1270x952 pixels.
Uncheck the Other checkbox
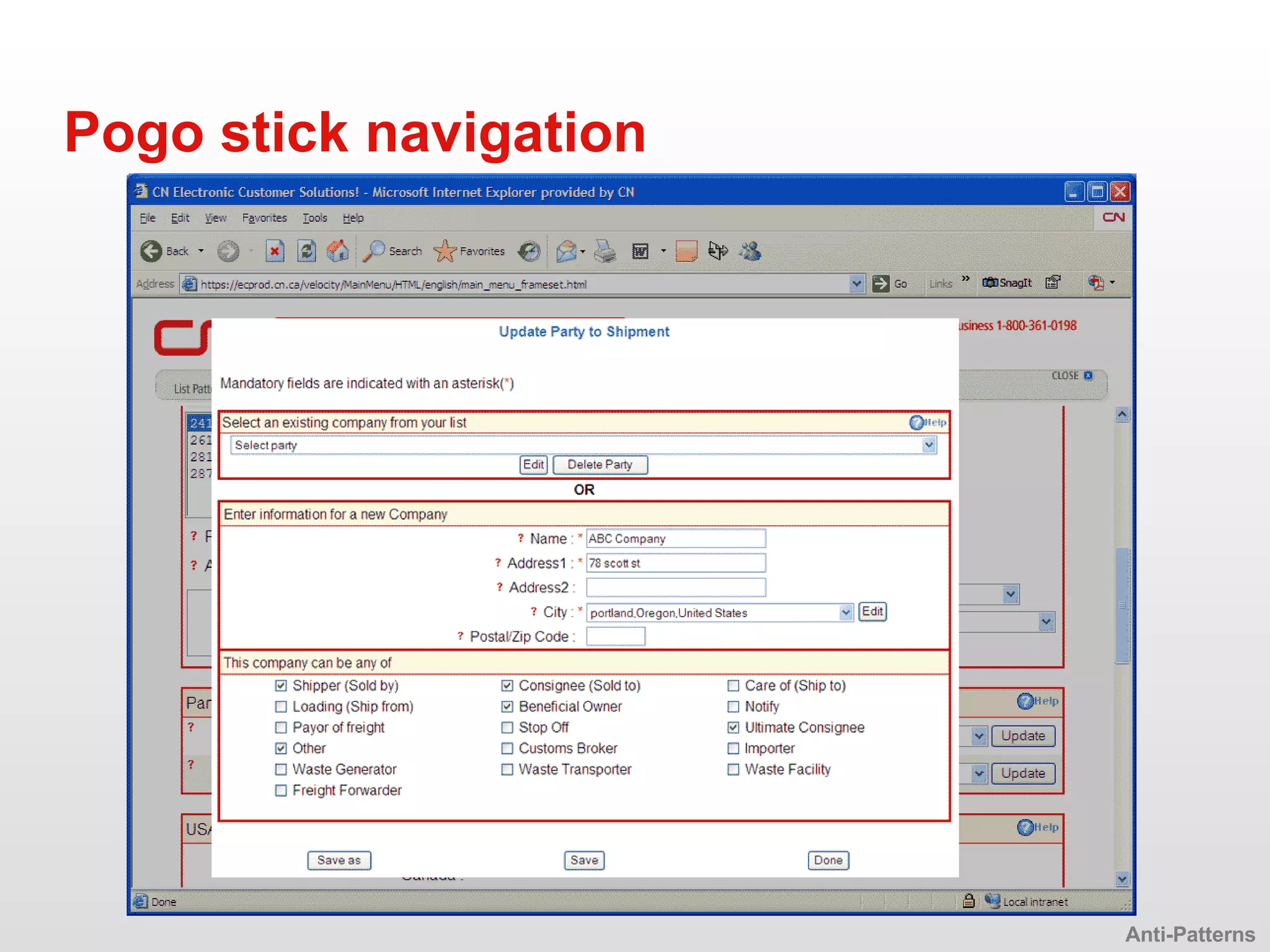tap(281, 748)
